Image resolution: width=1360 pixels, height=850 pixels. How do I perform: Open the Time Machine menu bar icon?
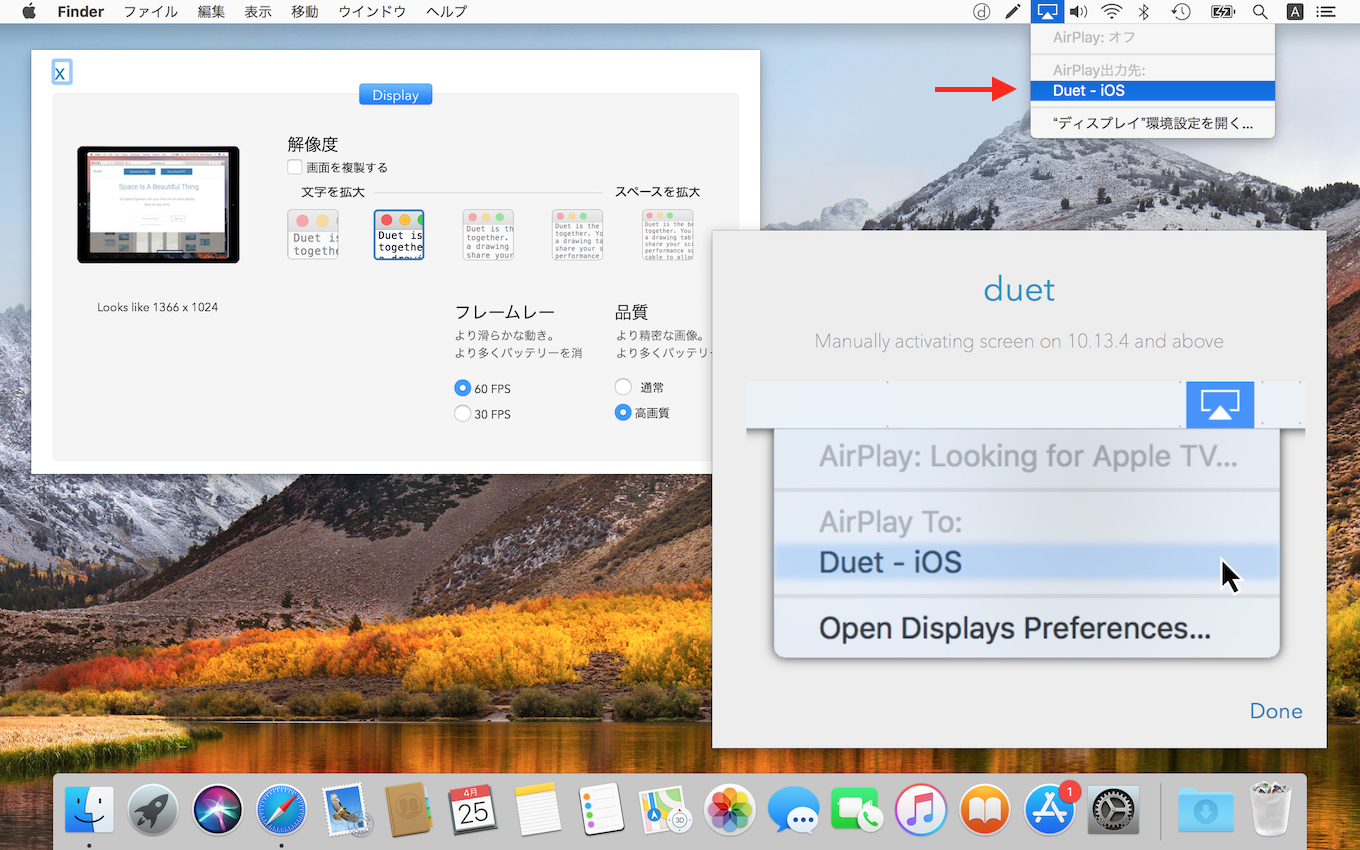point(1181,12)
